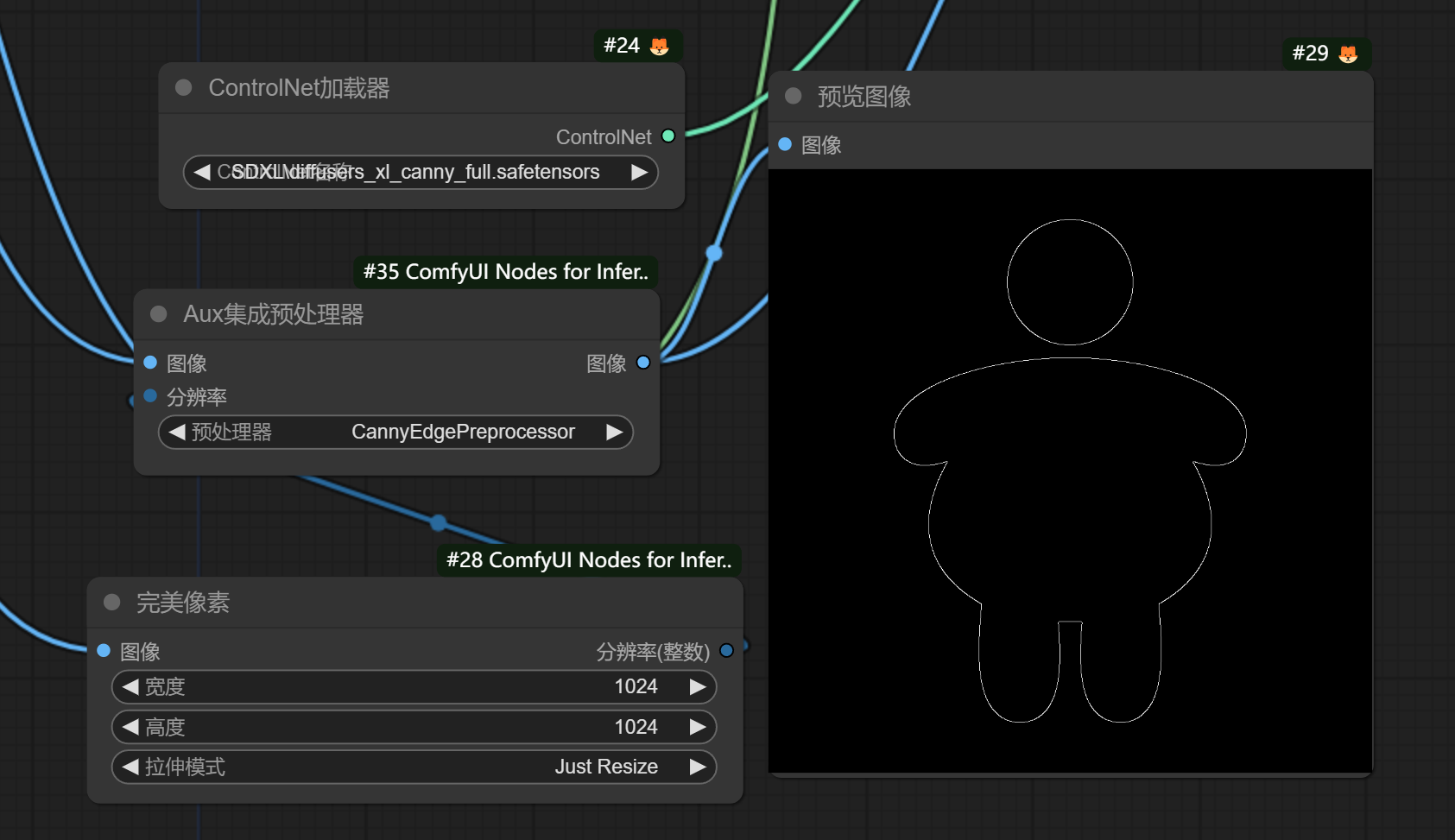1455x840 pixels.
Task: Select next ControlNet model with right arrow
Action: click(x=639, y=172)
